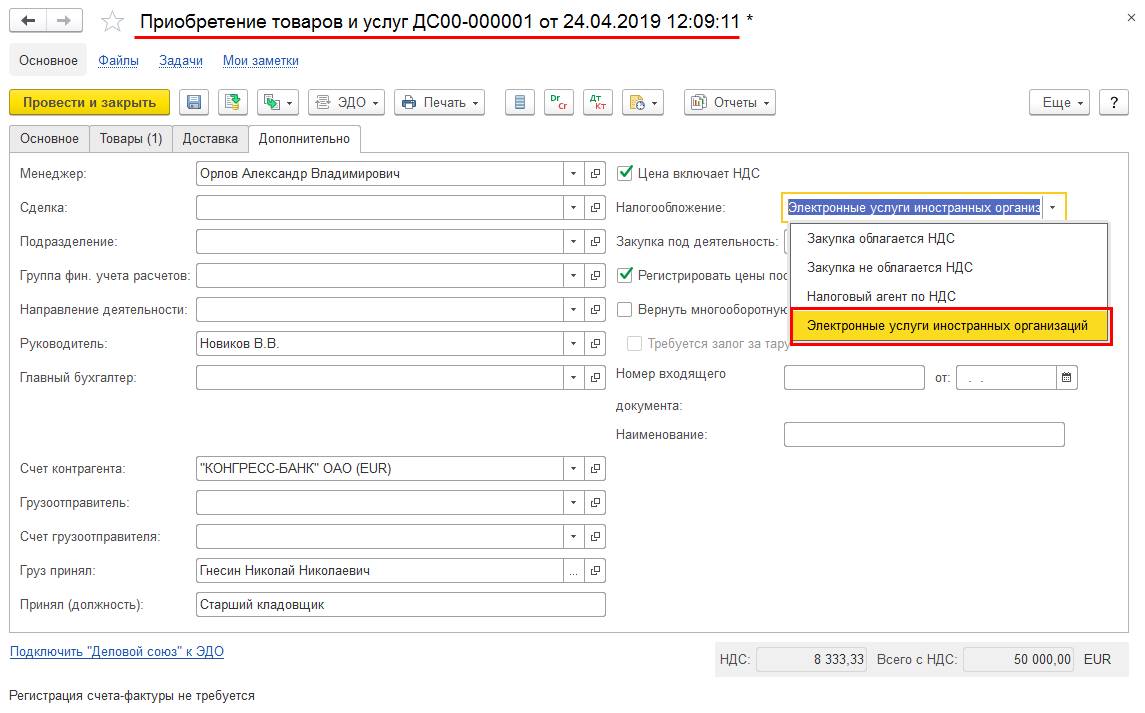Open the document structure list icon
Viewport: 1145px width, 713px height.
520,102
